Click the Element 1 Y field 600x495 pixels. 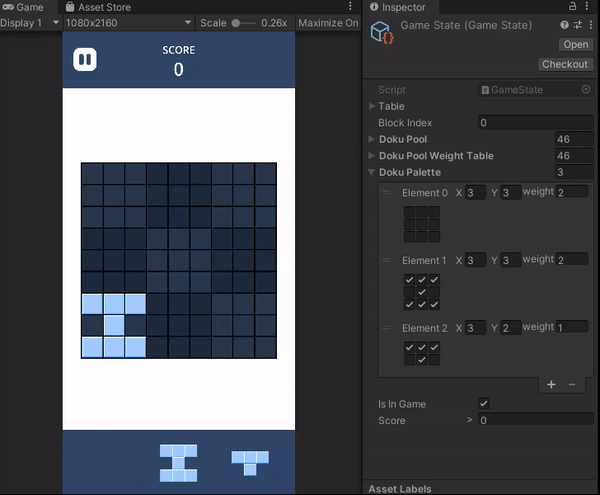coord(510,260)
